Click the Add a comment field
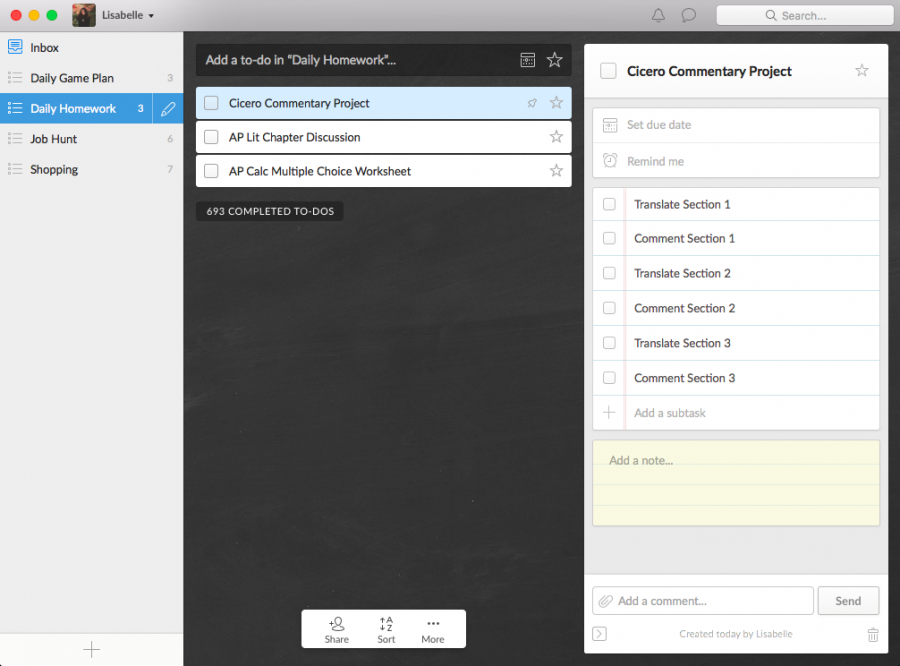The height and width of the screenshot is (666, 900). tap(703, 601)
